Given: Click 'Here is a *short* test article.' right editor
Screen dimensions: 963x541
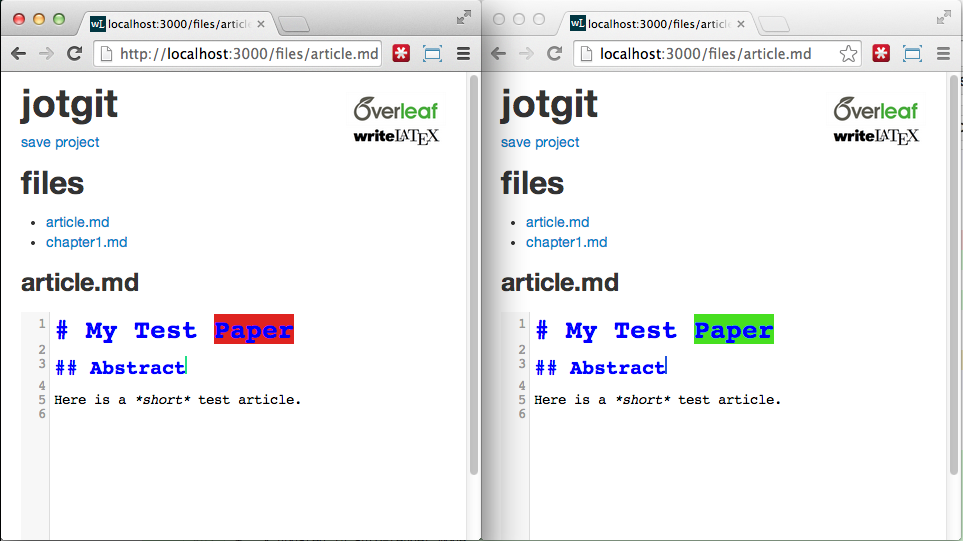Looking at the screenshot, I should (x=658, y=400).
